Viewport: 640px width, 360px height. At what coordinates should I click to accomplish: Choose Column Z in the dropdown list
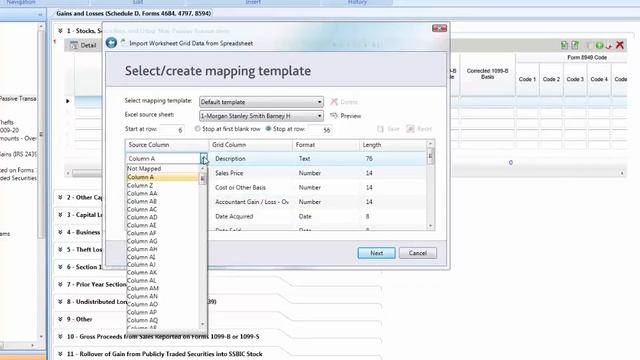162,185
